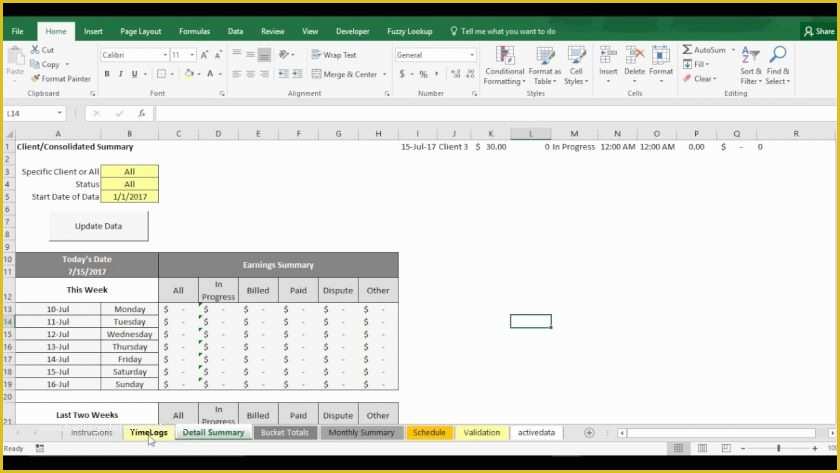Open the Validation sheet tab
Image resolution: width=840 pixels, height=473 pixels.
click(482, 432)
